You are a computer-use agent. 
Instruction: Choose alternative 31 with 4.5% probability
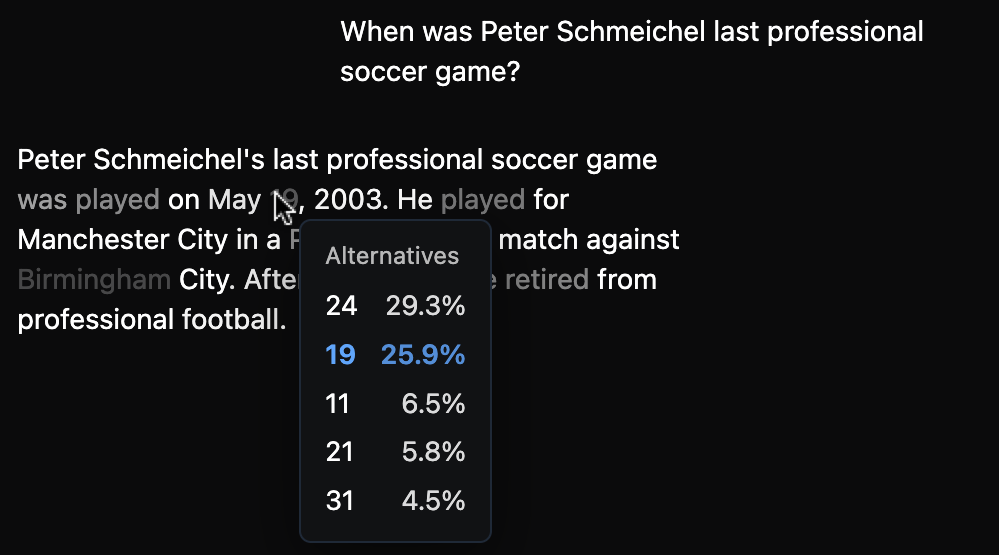pos(395,500)
